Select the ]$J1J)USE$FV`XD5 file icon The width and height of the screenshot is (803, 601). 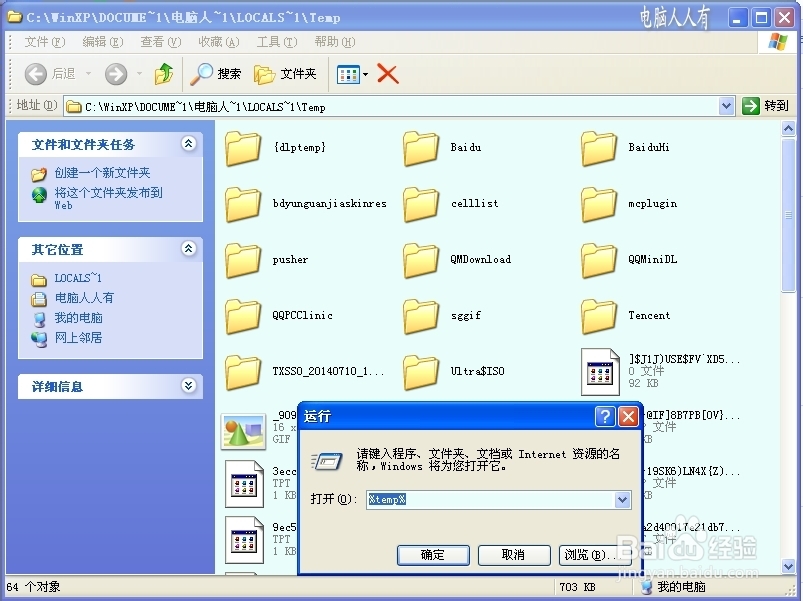[x=600, y=372]
